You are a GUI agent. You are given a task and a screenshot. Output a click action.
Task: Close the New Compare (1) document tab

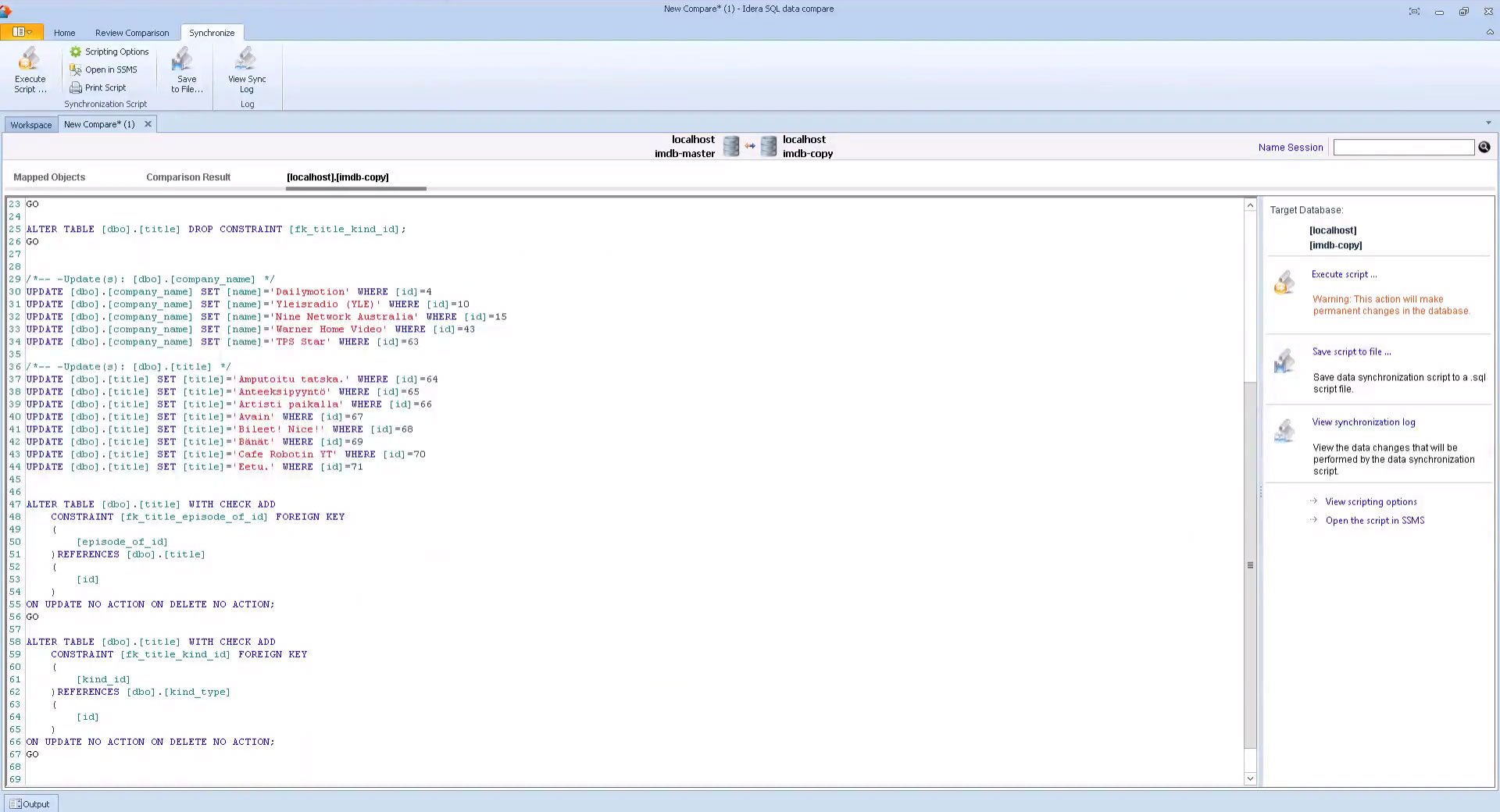pos(148,124)
